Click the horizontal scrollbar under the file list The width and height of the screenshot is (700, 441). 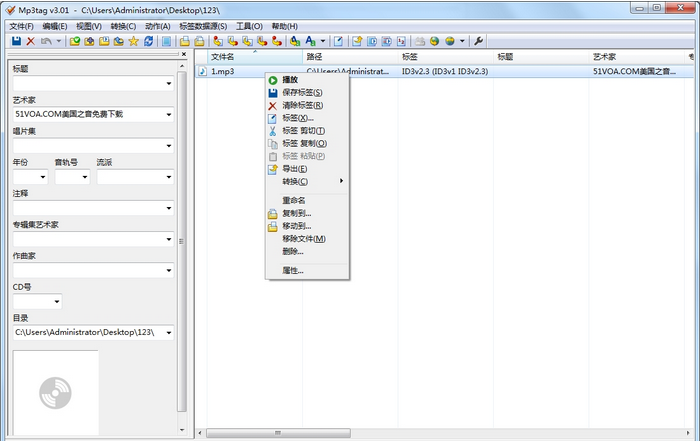(x=440, y=434)
